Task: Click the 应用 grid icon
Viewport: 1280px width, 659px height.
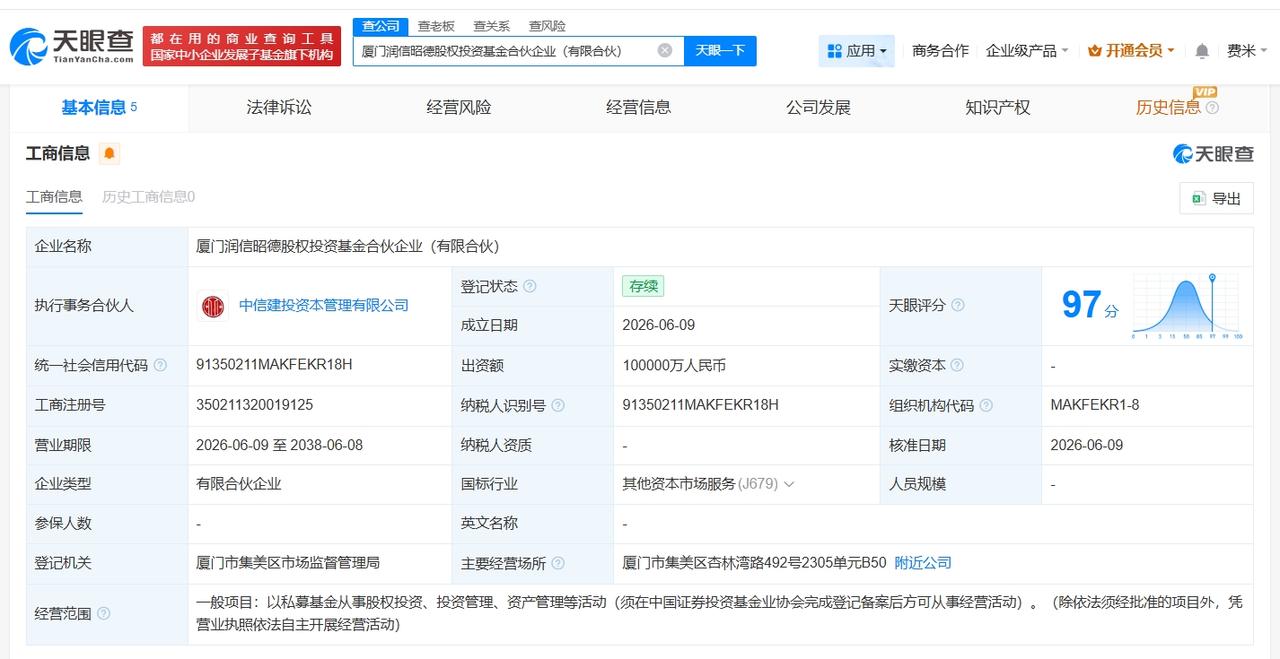Action: [835, 51]
